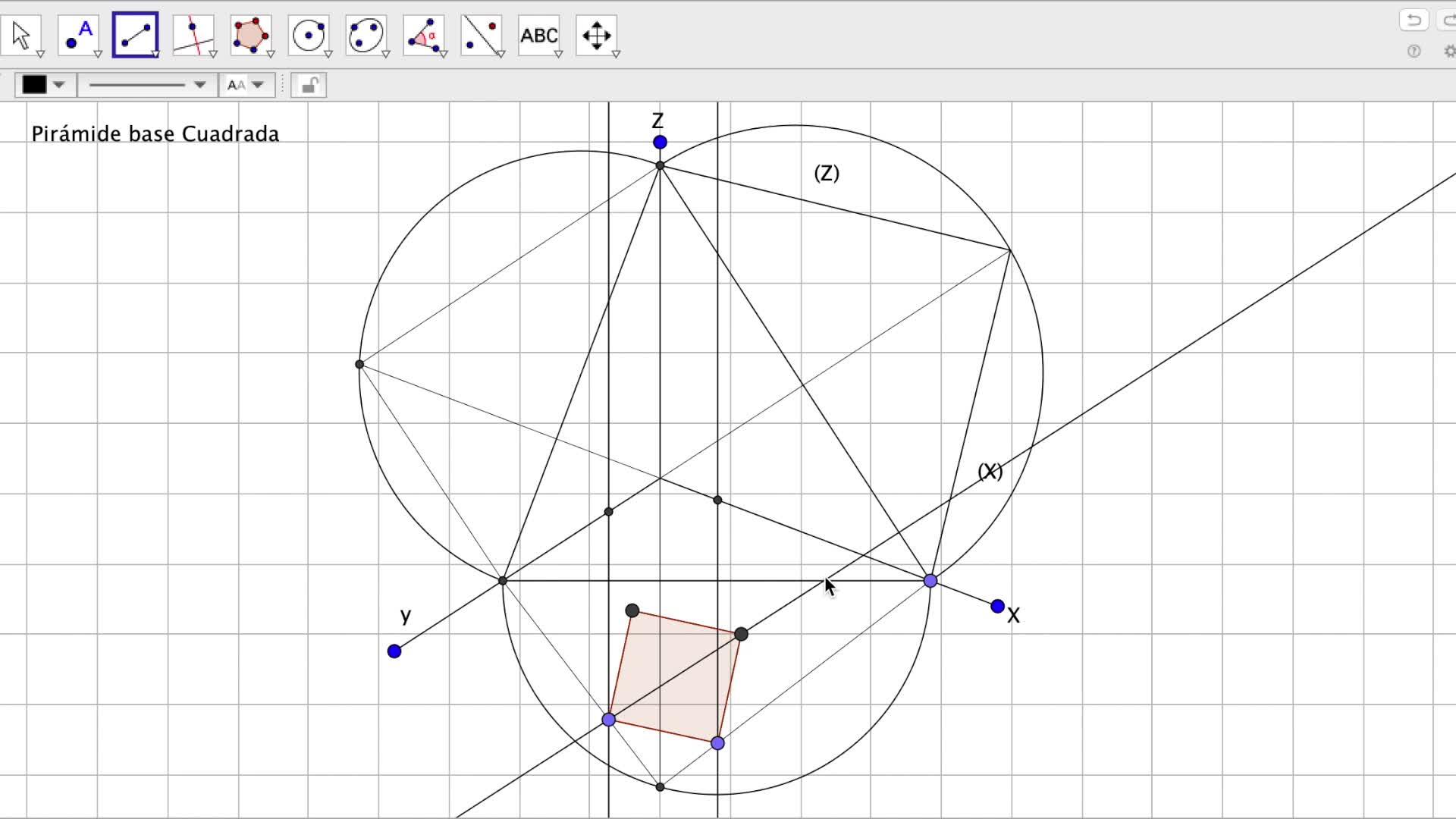This screenshot has width=1456, height=819.
Task: Select the New Point tool
Action: 78,35
